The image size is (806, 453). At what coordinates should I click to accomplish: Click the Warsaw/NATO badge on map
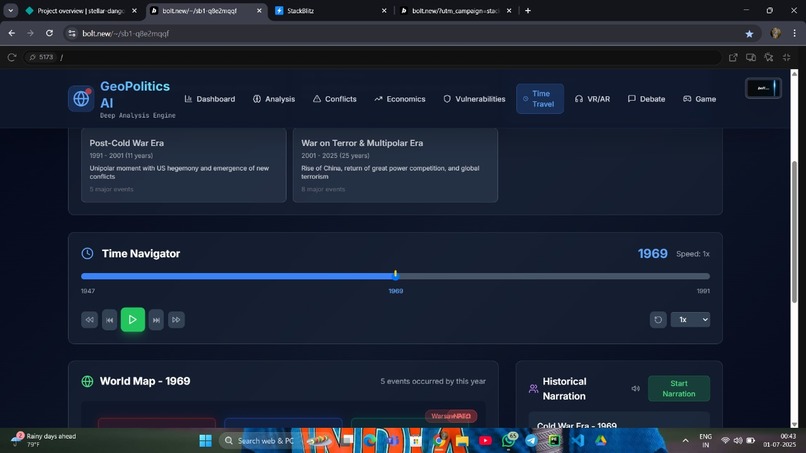coord(451,416)
